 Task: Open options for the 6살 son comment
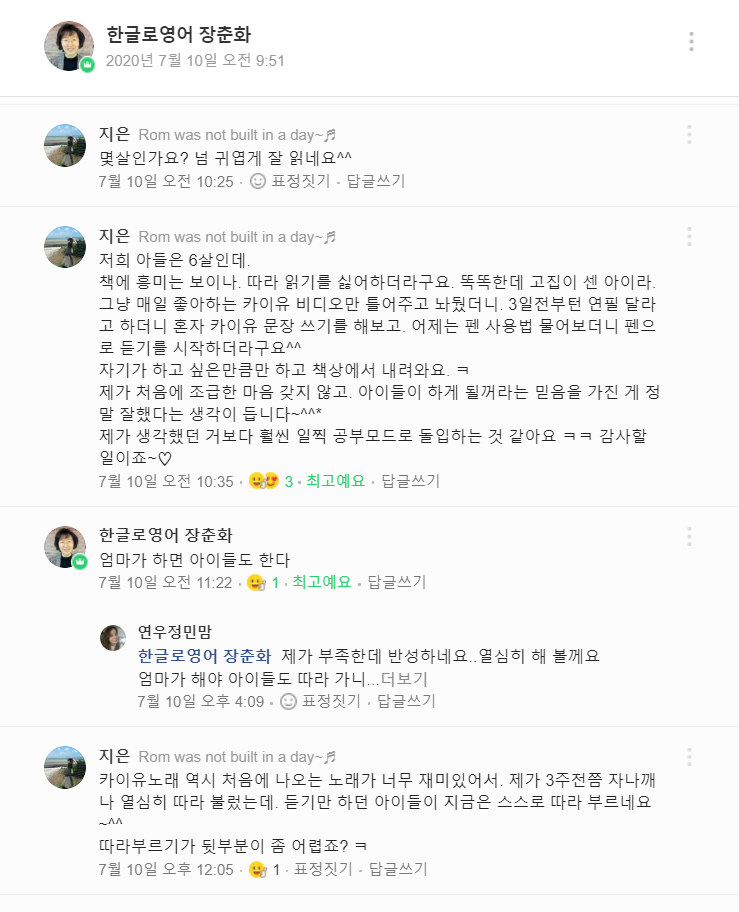689,236
